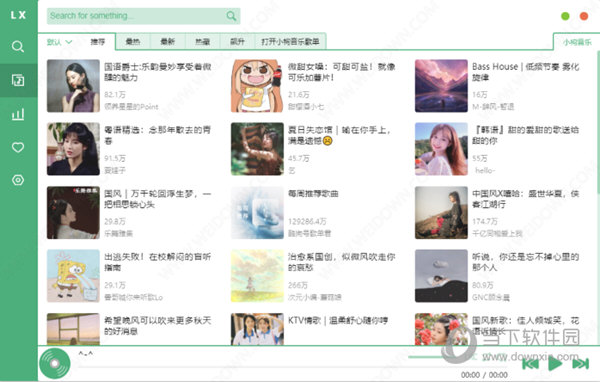
Task: Skip to the next track
Action: [580, 364]
